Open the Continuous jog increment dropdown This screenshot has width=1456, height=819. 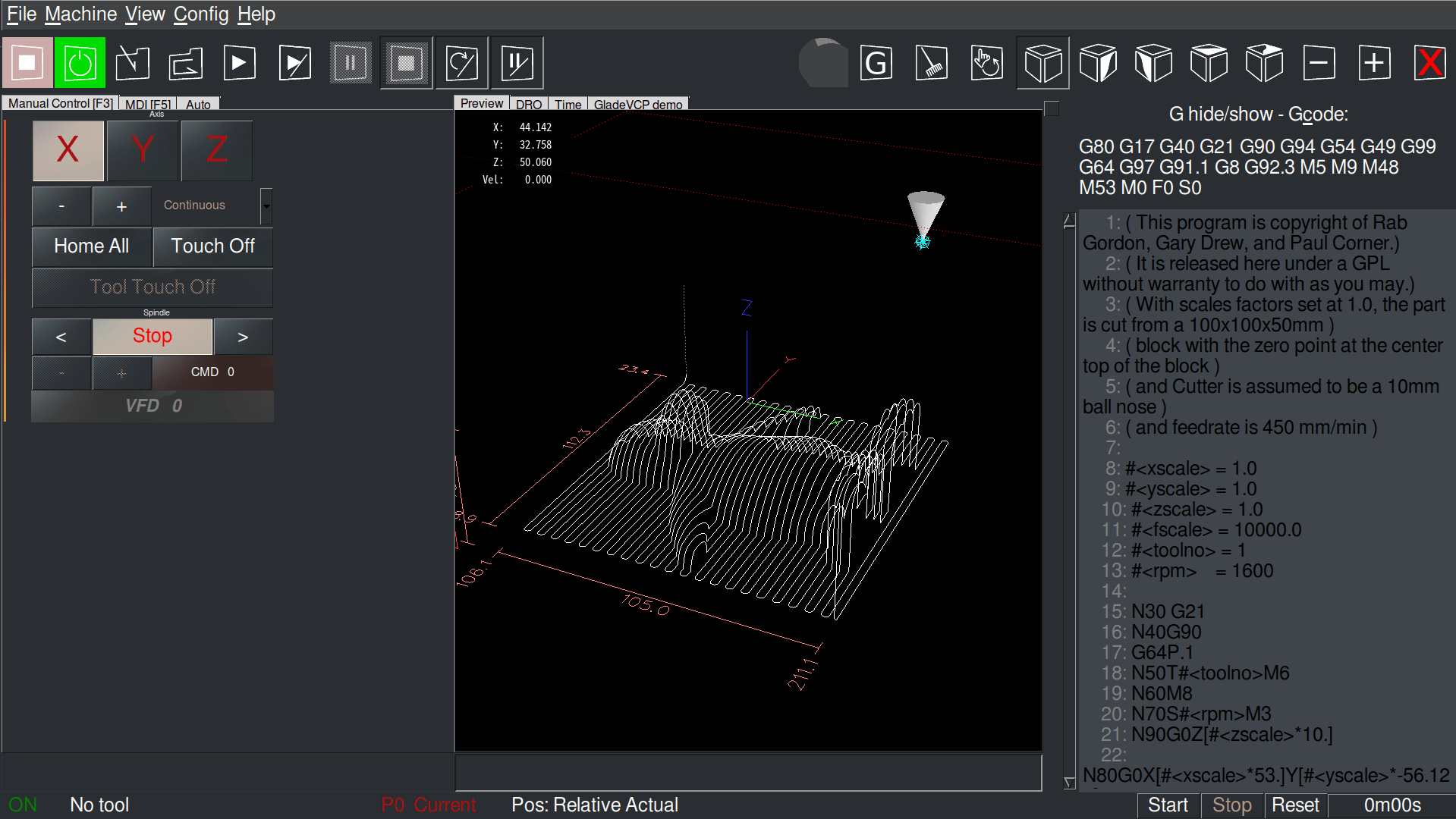pyautogui.click(x=266, y=206)
